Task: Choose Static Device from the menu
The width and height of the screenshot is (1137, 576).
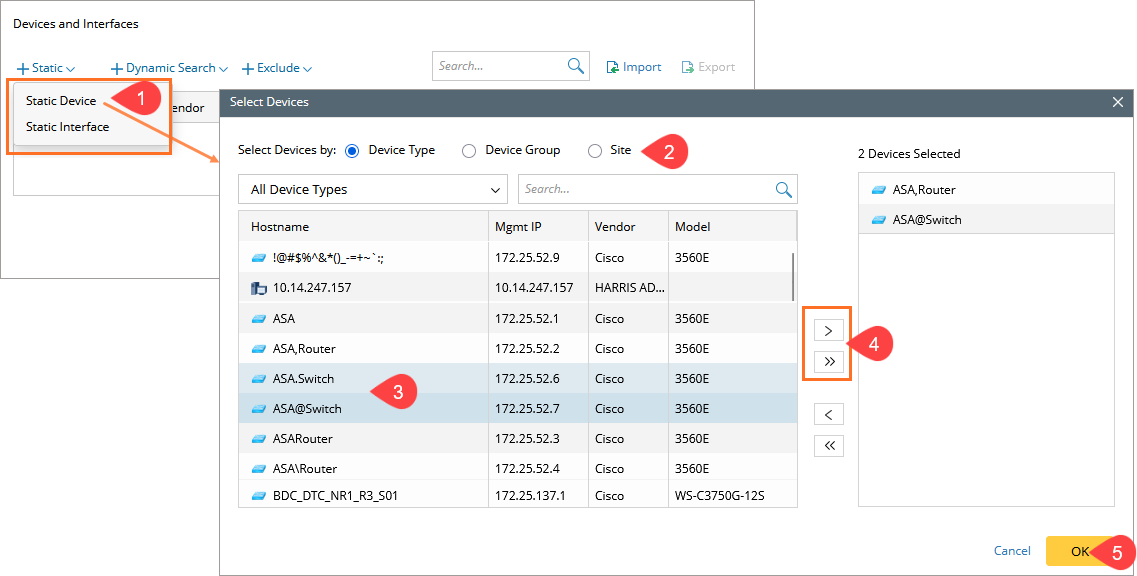Action: click(61, 101)
